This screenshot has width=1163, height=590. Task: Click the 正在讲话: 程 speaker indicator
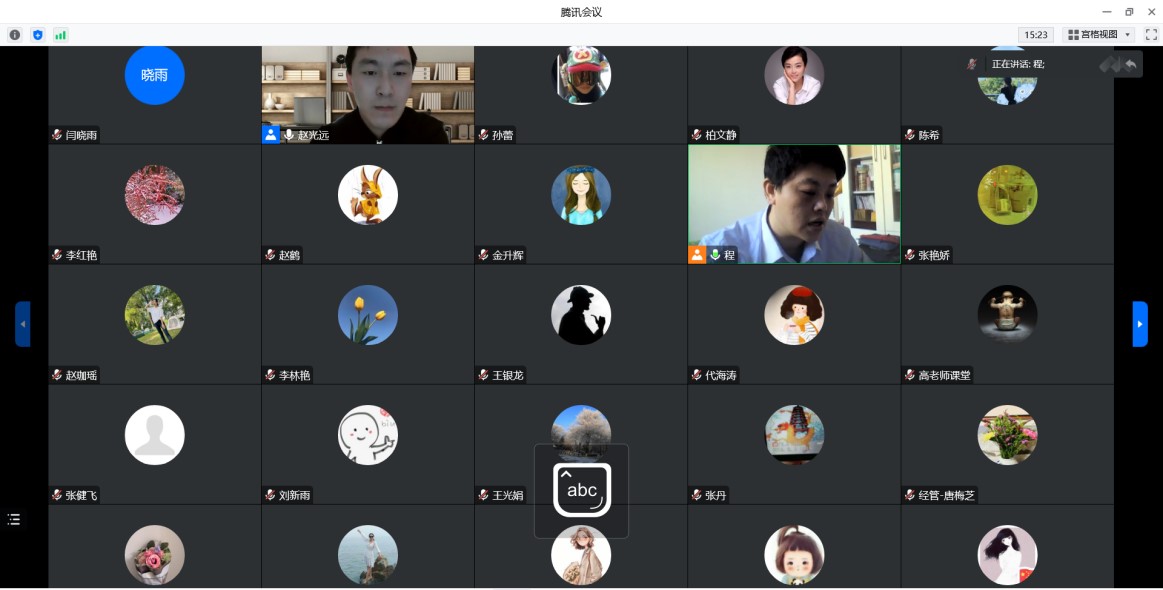1018,65
